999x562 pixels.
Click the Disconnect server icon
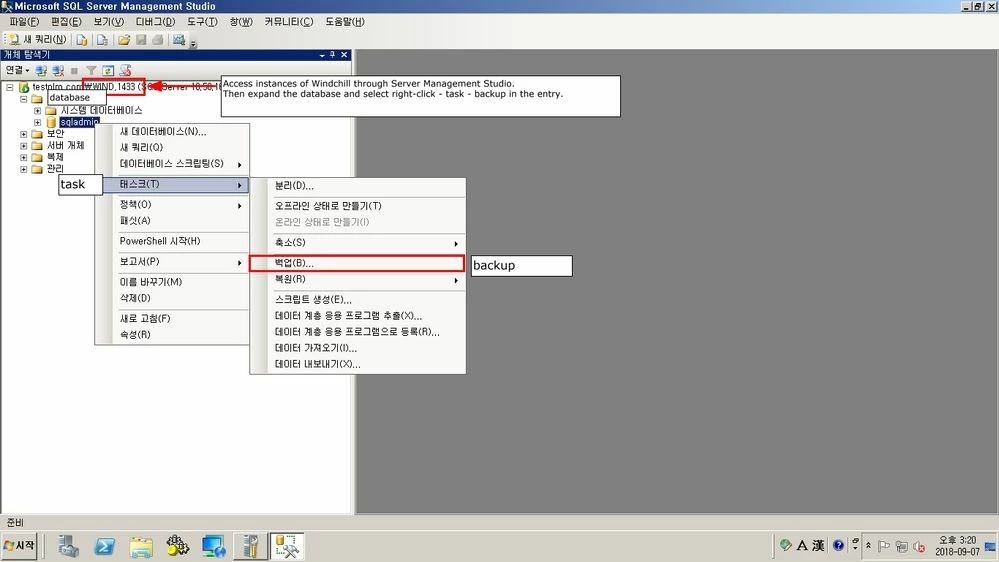coord(58,70)
